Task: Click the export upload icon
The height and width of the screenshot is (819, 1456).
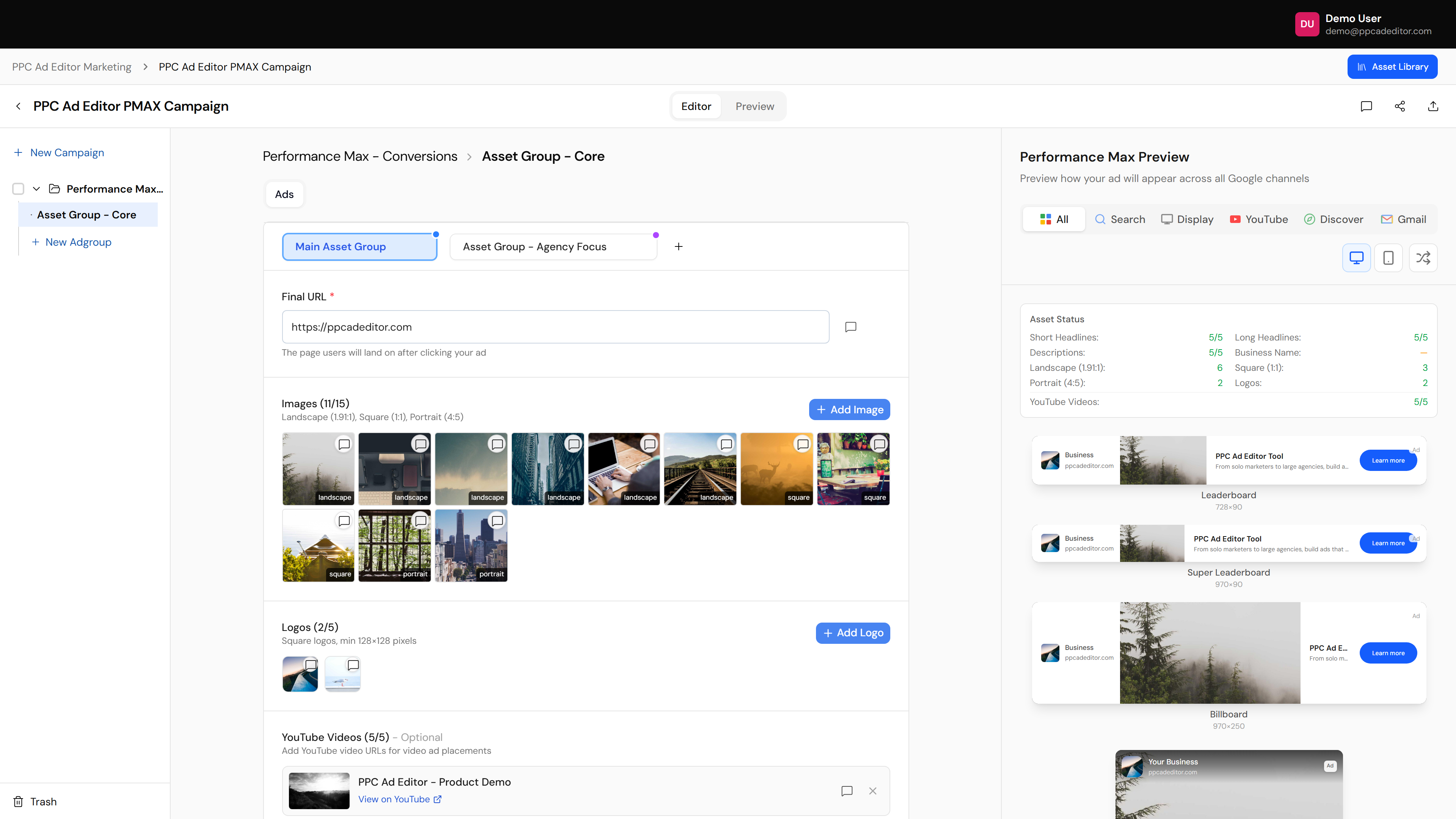Action: tap(1433, 106)
